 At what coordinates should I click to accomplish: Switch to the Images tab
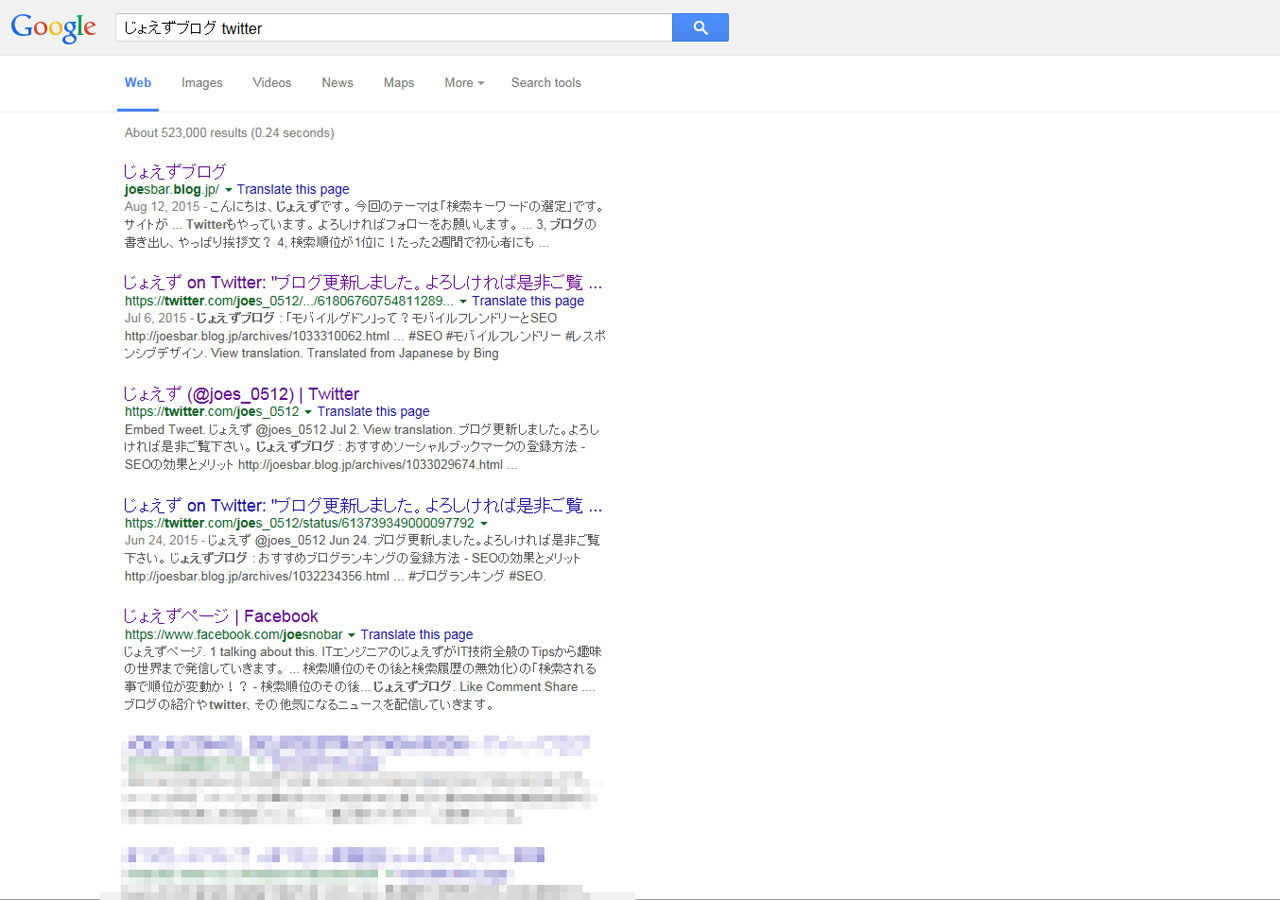(202, 83)
